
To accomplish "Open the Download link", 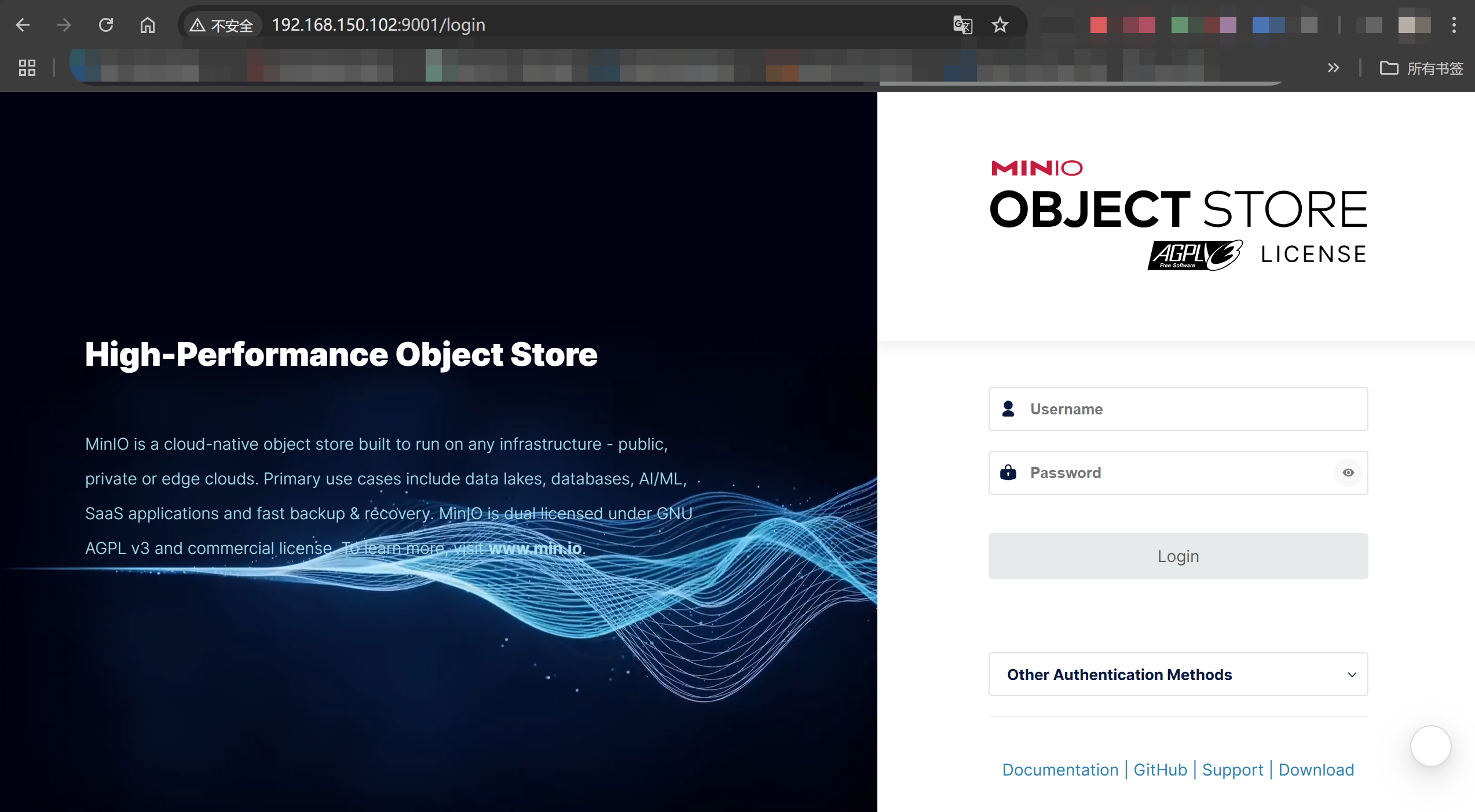I will (1316, 770).
